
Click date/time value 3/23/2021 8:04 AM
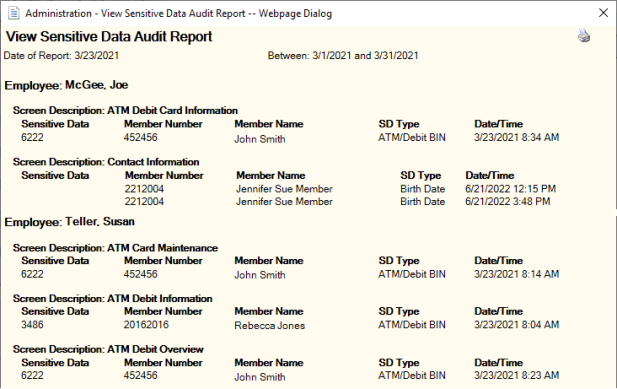pos(516,324)
